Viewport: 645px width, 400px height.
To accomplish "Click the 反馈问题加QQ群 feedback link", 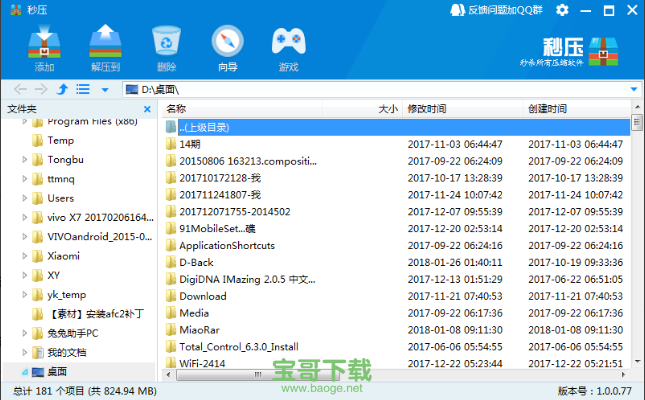I will tap(497, 10).
